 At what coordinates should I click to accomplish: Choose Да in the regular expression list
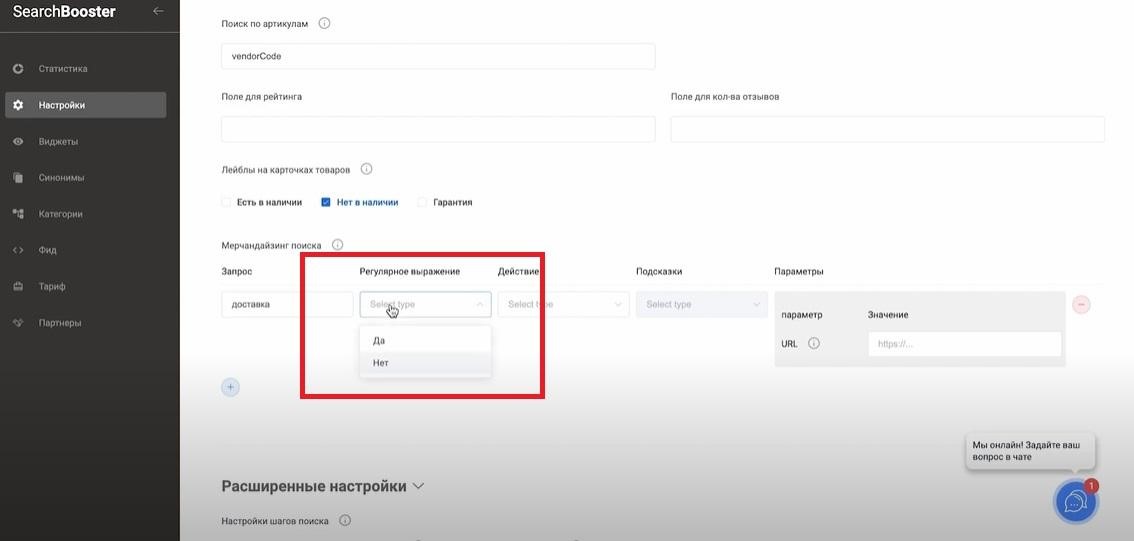click(379, 341)
